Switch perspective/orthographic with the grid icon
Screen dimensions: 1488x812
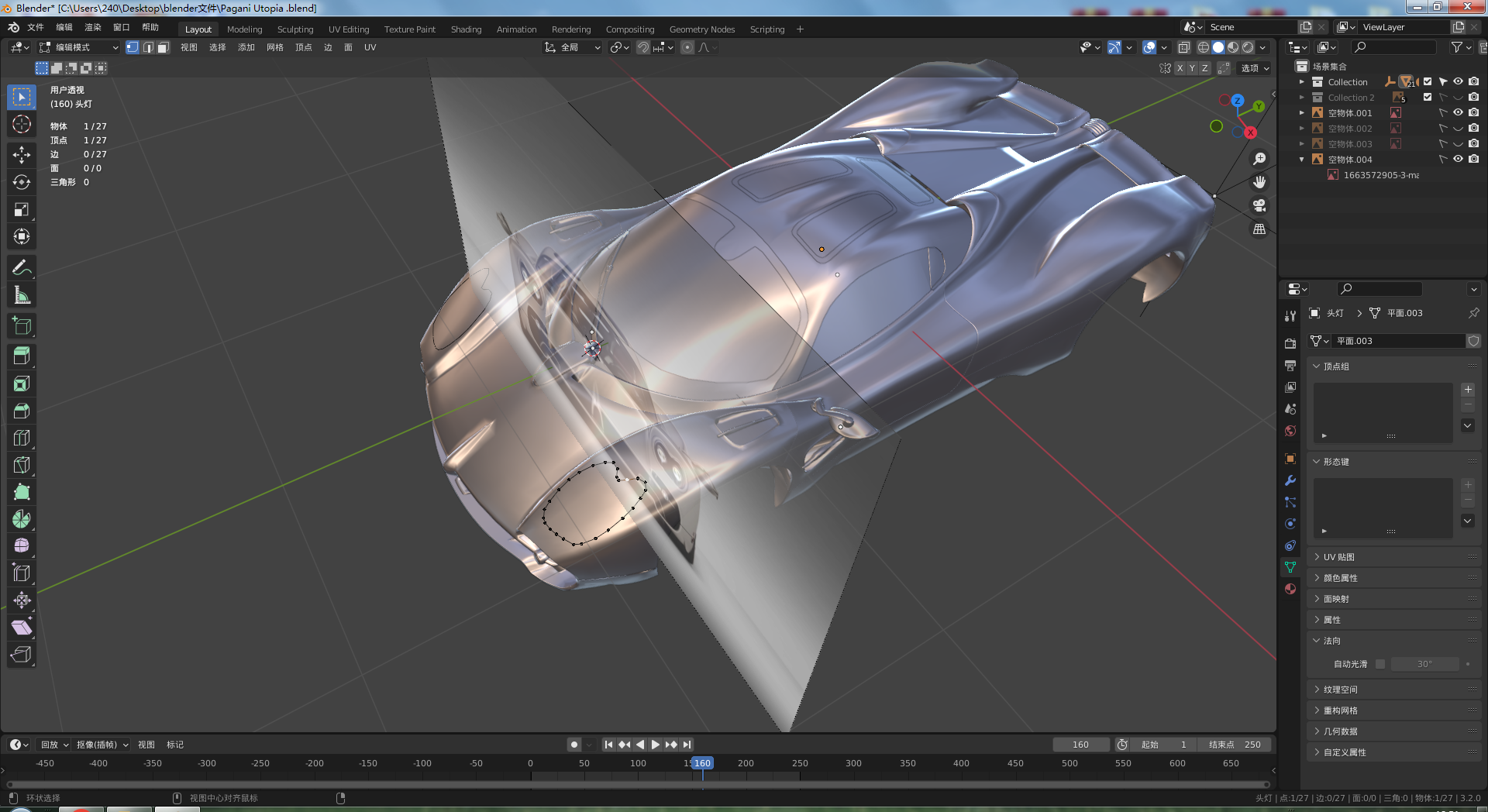1259,229
